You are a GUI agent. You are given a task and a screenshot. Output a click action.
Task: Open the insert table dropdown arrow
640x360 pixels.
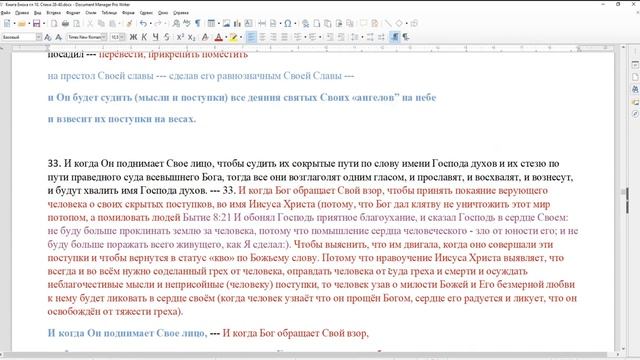pyautogui.click(x=218, y=23)
